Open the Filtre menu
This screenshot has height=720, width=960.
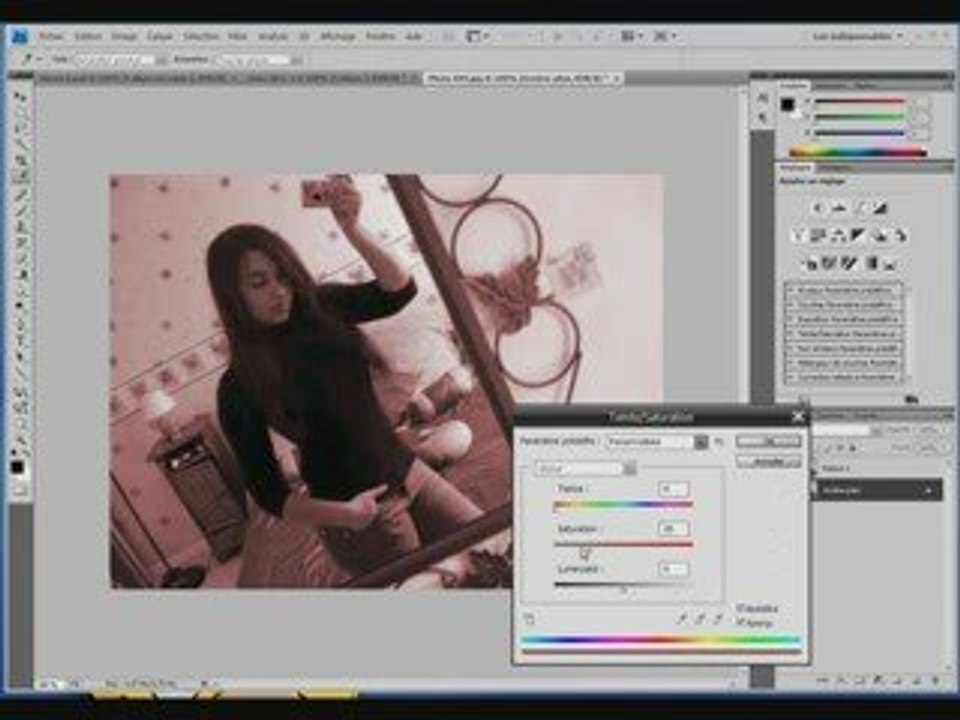click(238, 36)
